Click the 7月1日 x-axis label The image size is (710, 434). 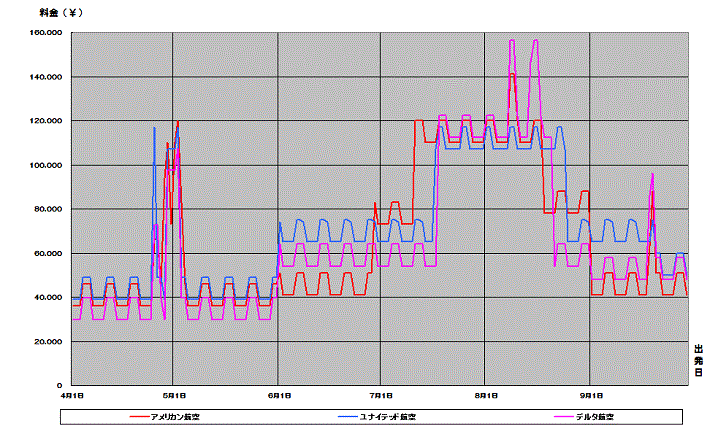381,396
